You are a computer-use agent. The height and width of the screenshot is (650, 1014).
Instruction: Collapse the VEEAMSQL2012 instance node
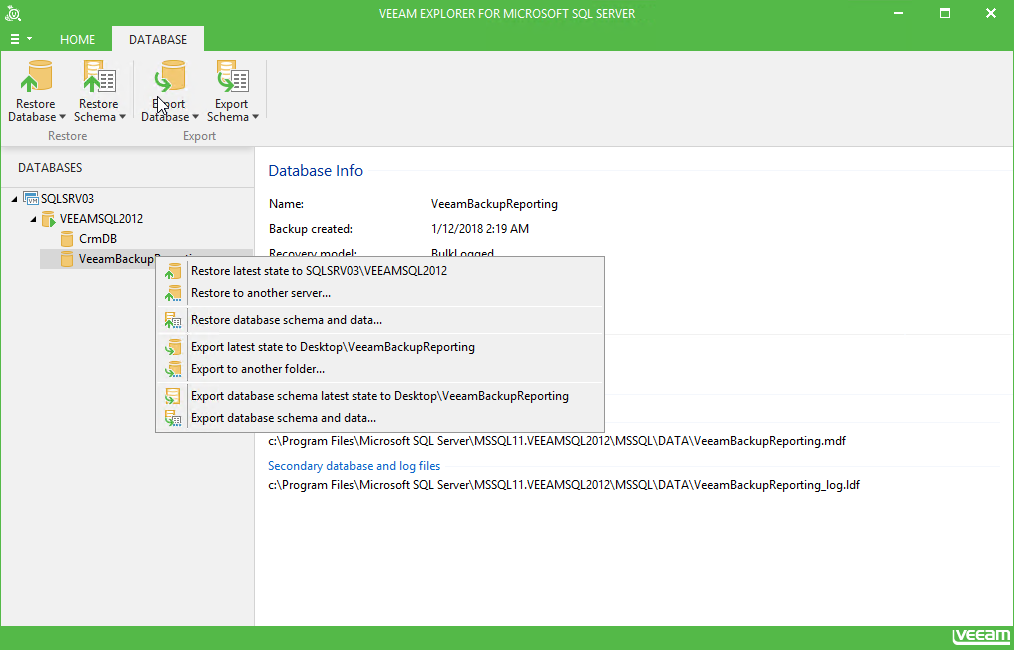(x=34, y=219)
